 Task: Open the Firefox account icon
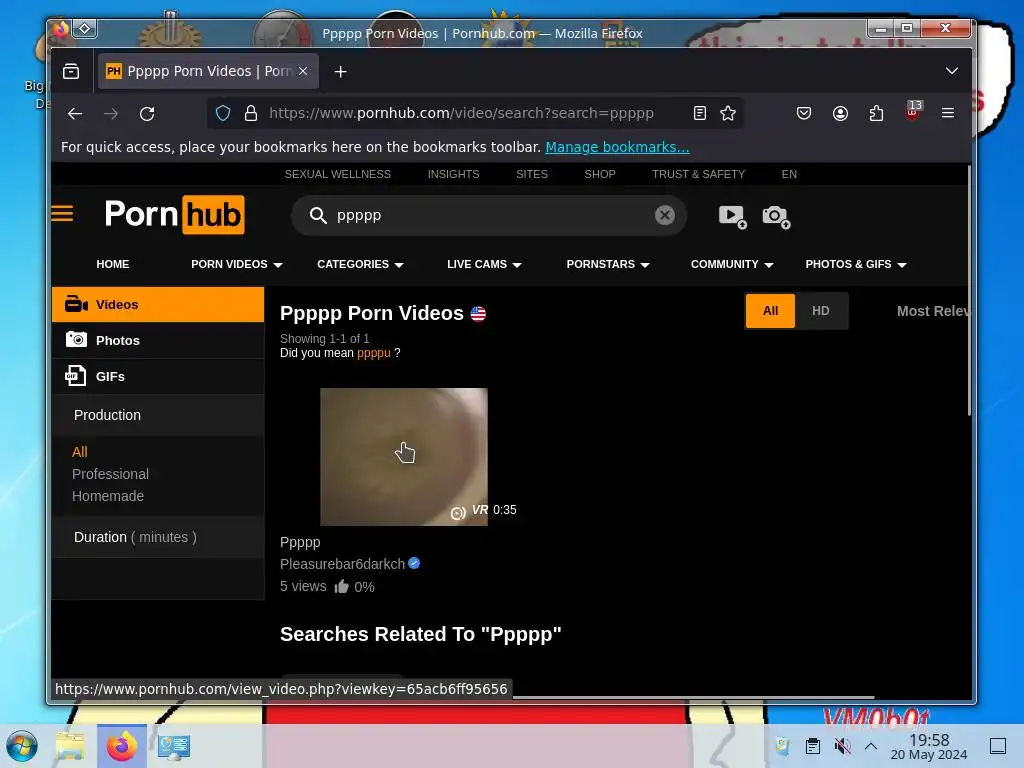840,114
